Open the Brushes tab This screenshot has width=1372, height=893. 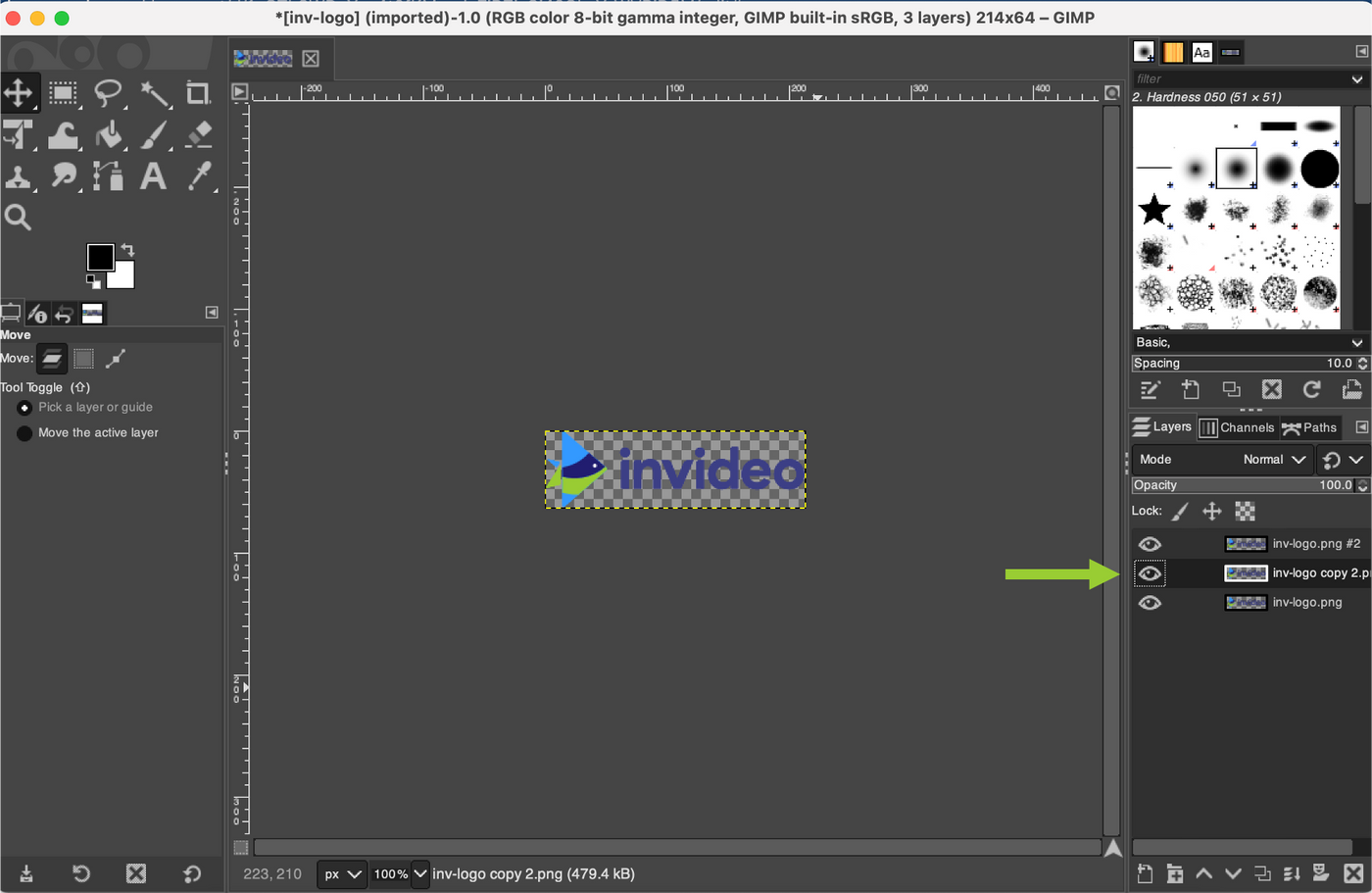1144,52
